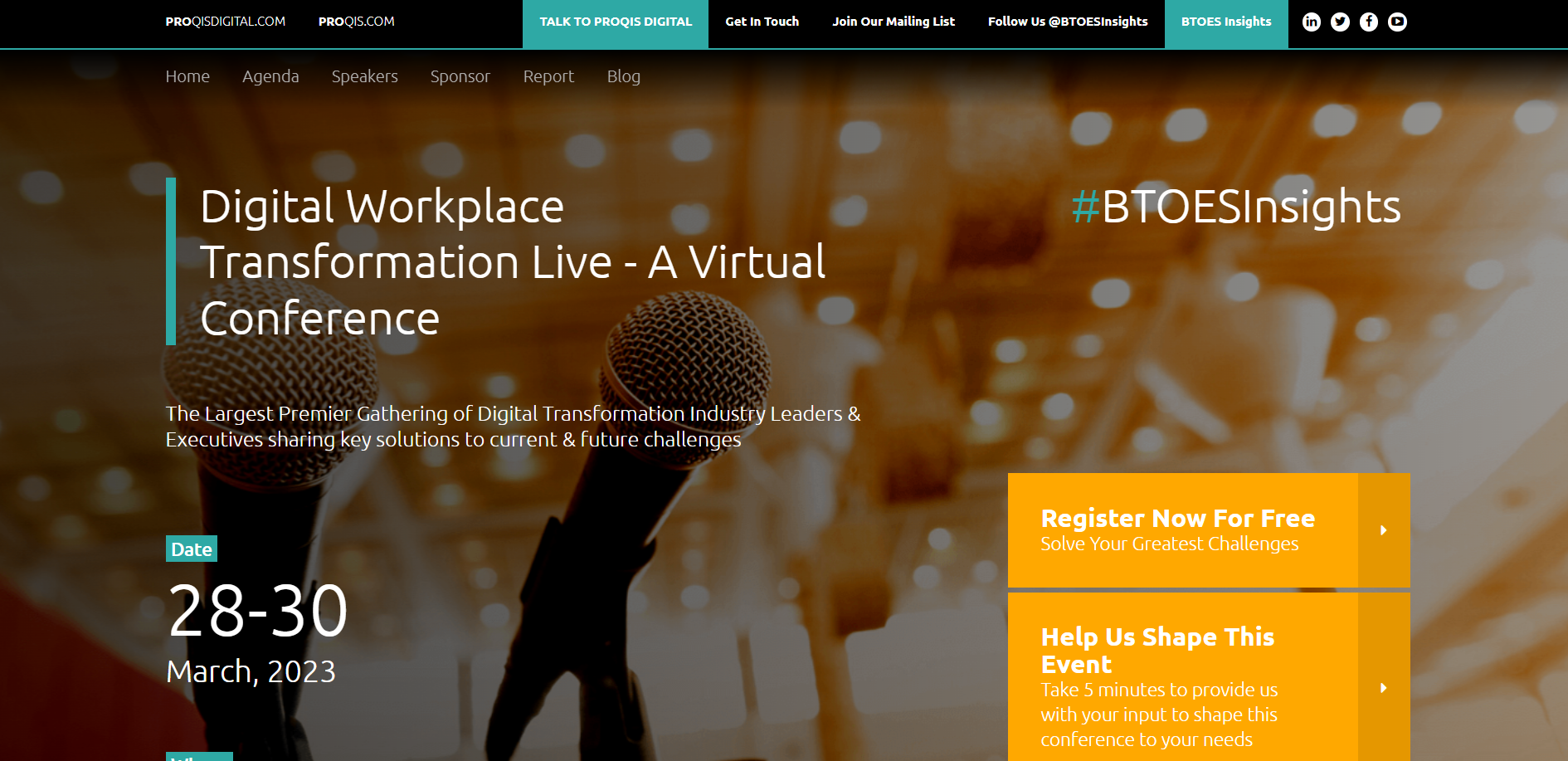Image resolution: width=1568 pixels, height=761 pixels.
Task: Click arrow on Register Now For Free card
Action: pos(1384,530)
